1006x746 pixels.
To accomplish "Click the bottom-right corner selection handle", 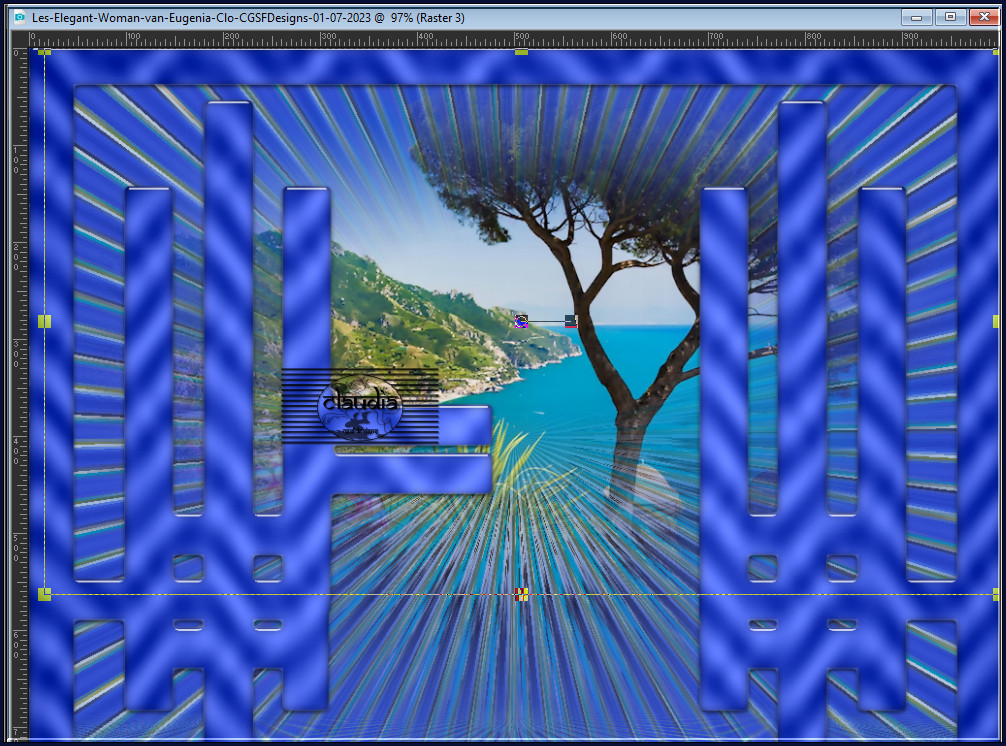I will tap(996, 595).
